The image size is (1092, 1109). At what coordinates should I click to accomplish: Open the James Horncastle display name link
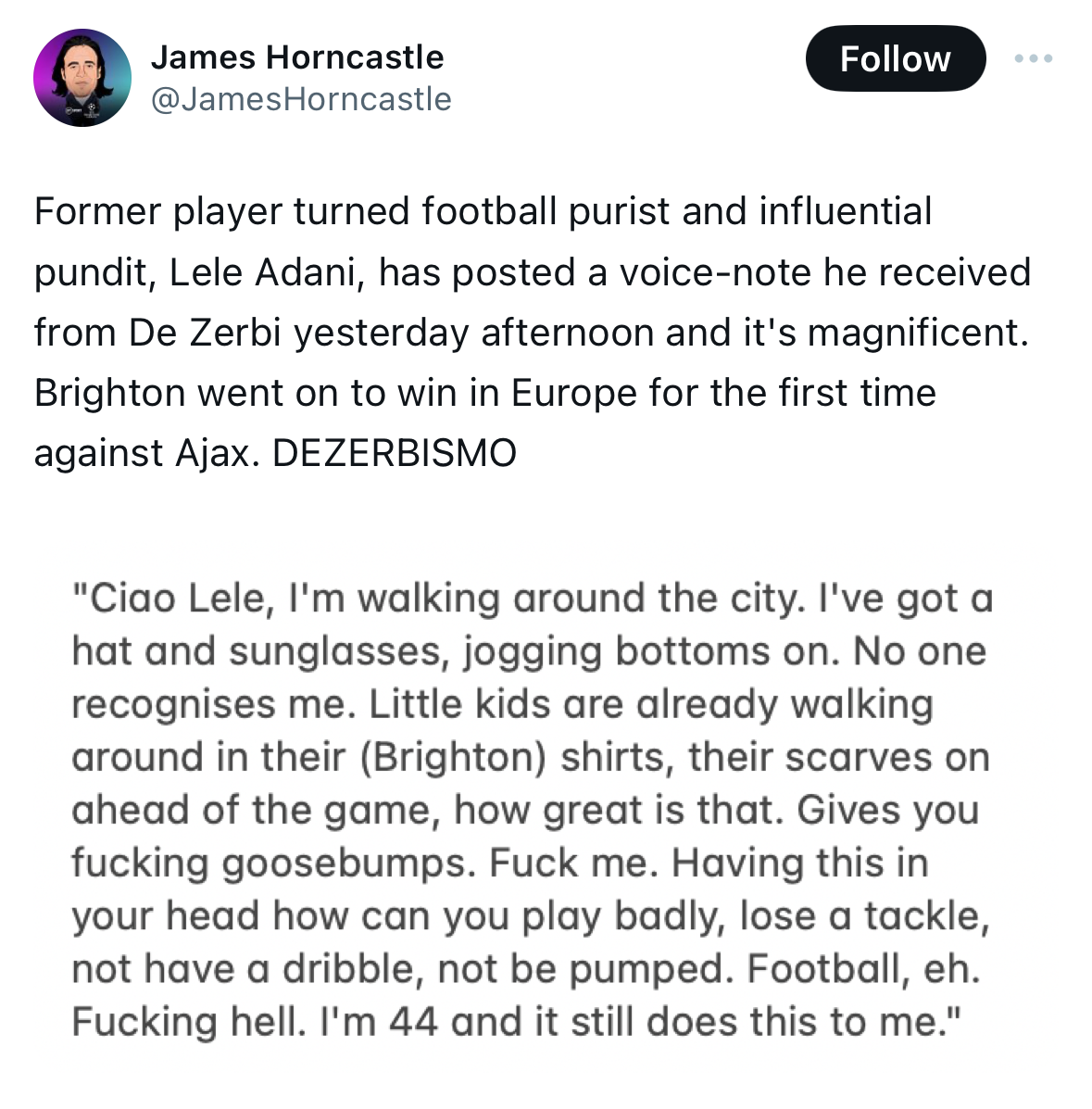click(x=297, y=57)
